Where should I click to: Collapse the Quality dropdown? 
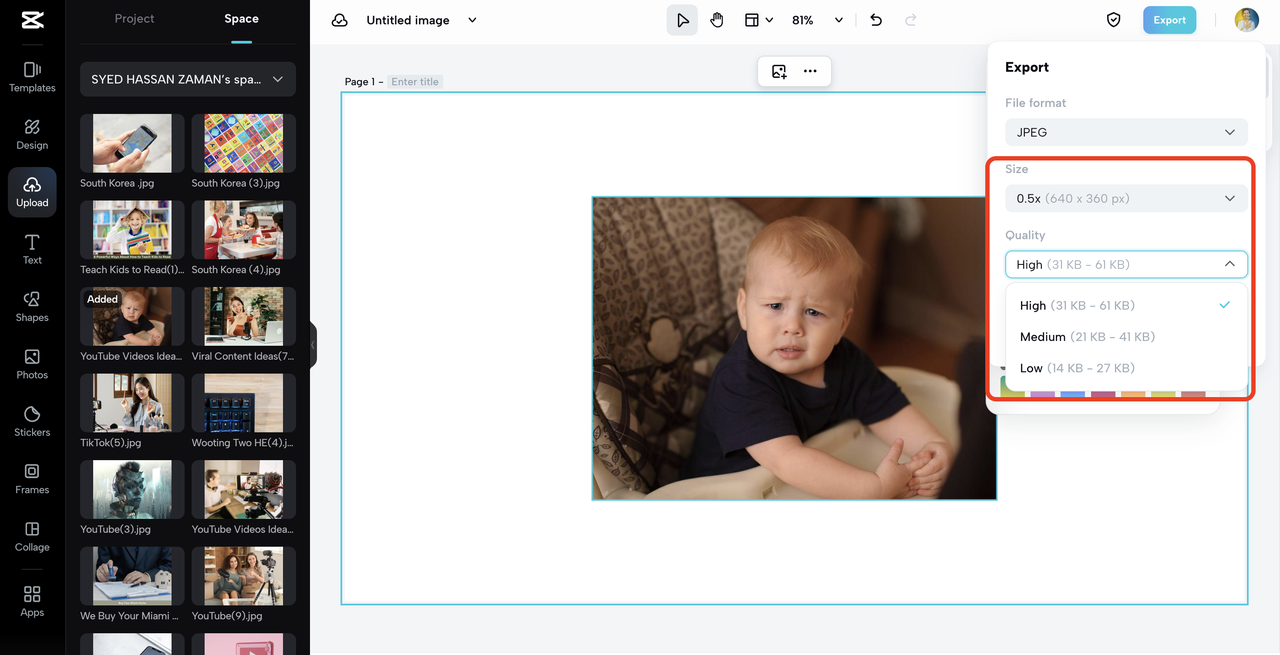(1126, 264)
